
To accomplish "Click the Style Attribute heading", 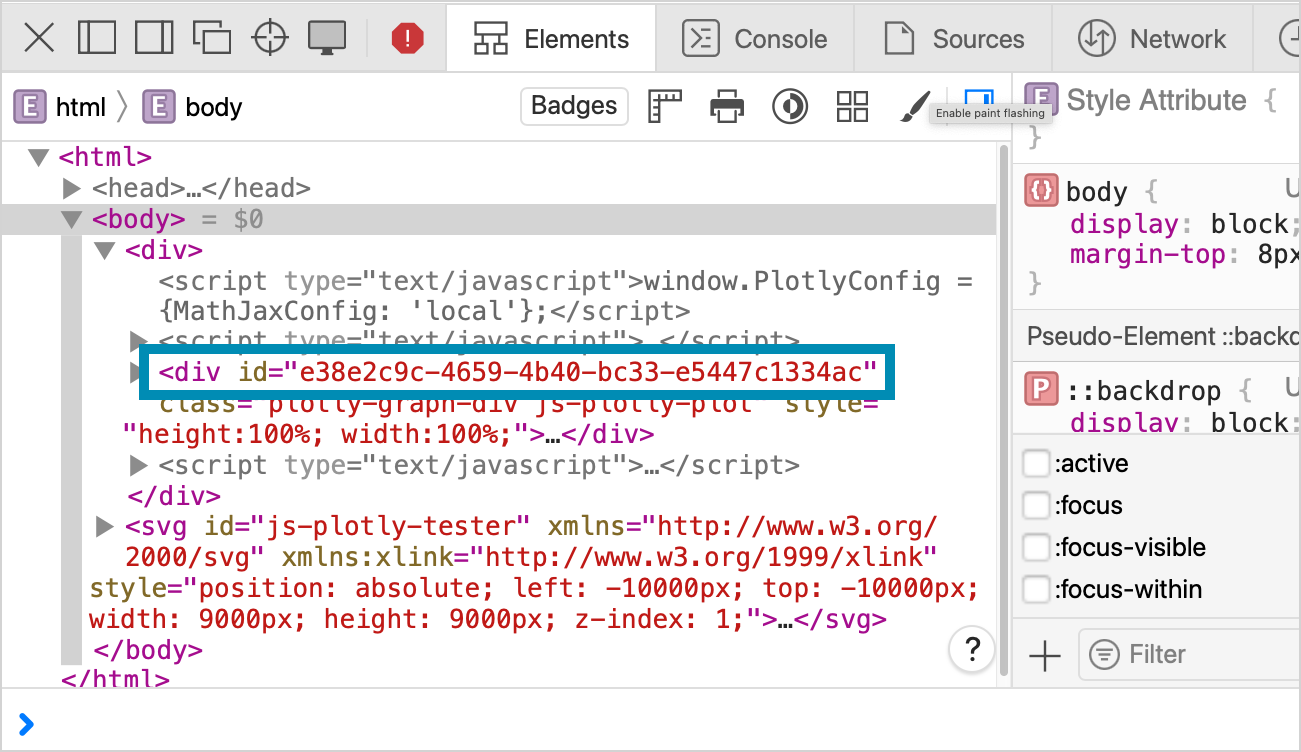I will pyautogui.click(x=1156, y=100).
